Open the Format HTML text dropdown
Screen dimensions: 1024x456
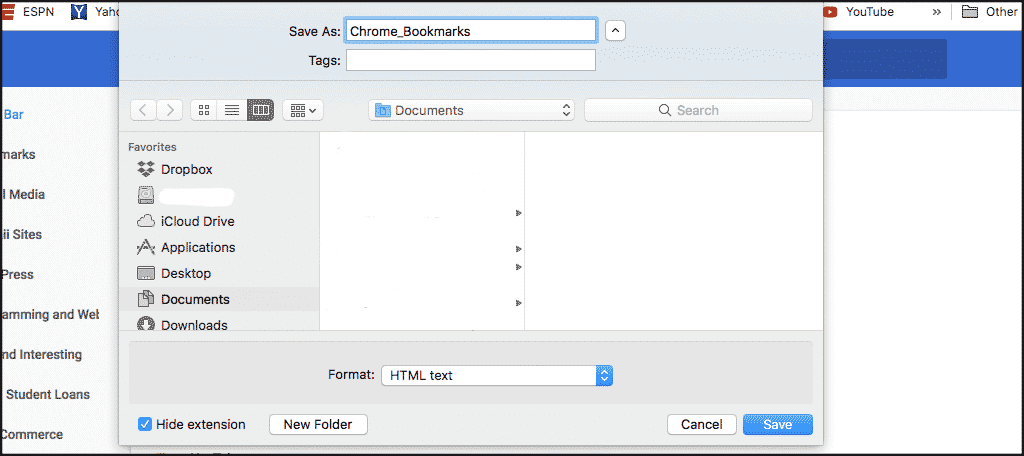click(496, 375)
